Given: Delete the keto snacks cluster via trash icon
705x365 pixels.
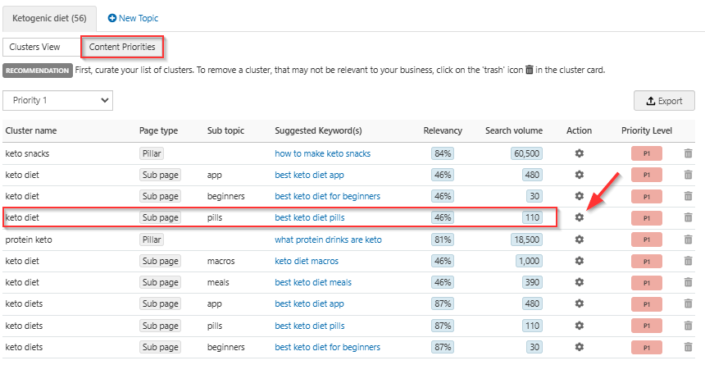Looking at the screenshot, I should pyautogui.click(x=688, y=153).
